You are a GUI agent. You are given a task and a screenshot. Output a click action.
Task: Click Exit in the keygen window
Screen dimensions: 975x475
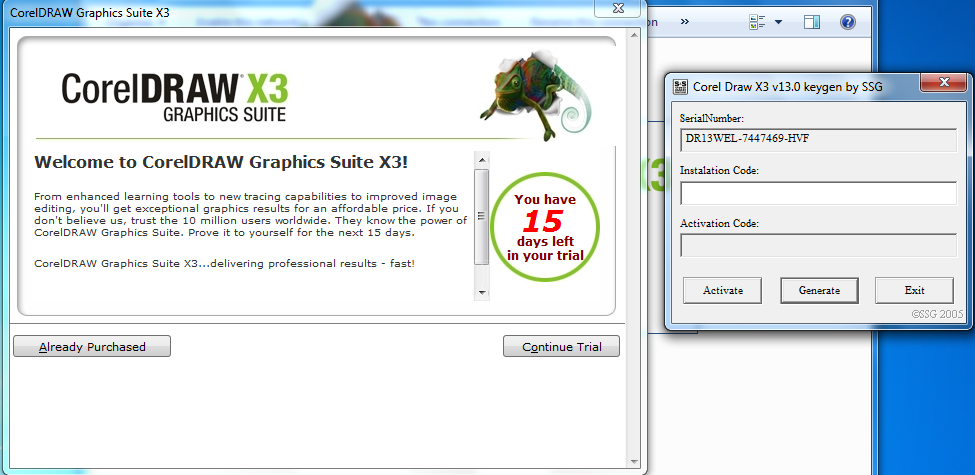tap(914, 290)
